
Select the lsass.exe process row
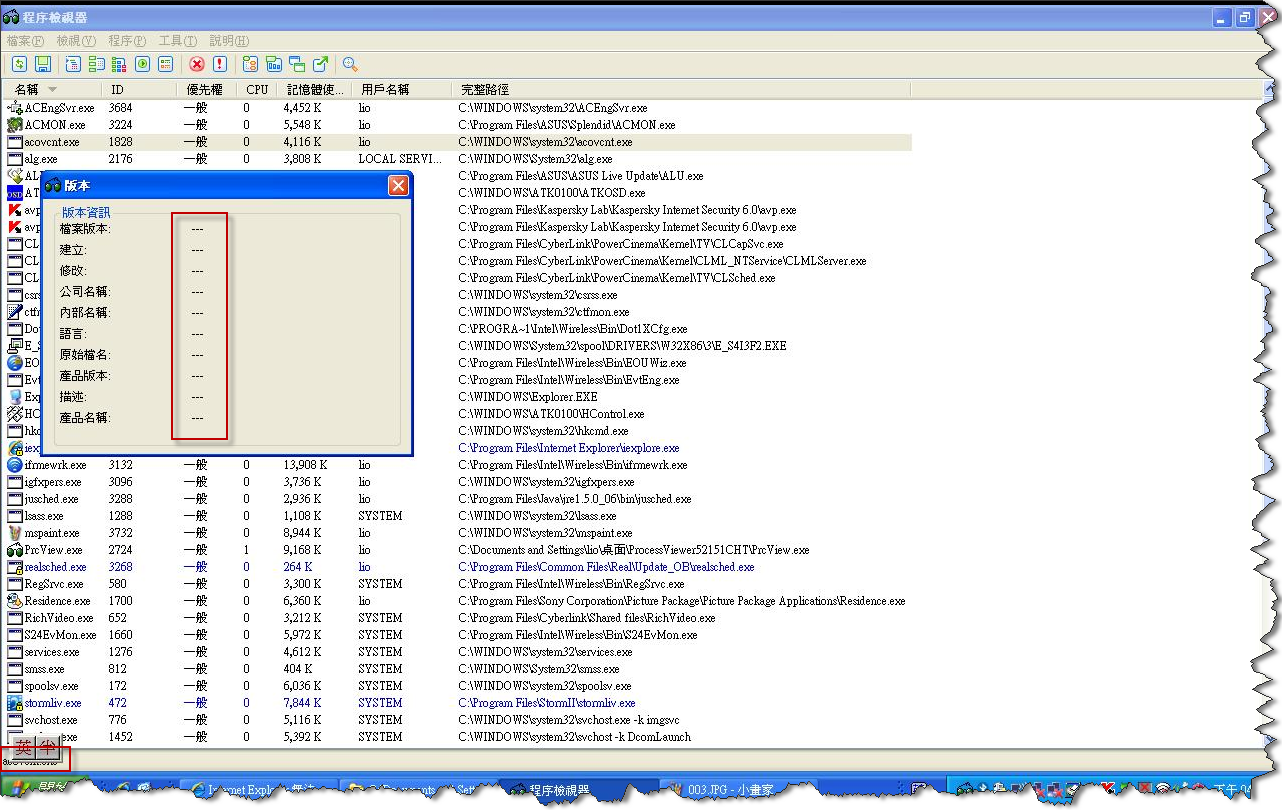[x=458, y=516]
